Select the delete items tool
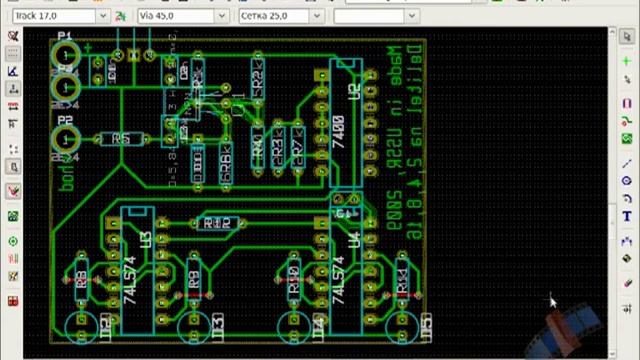This screenshot has height=360, width=640. [x=627, y=284]
